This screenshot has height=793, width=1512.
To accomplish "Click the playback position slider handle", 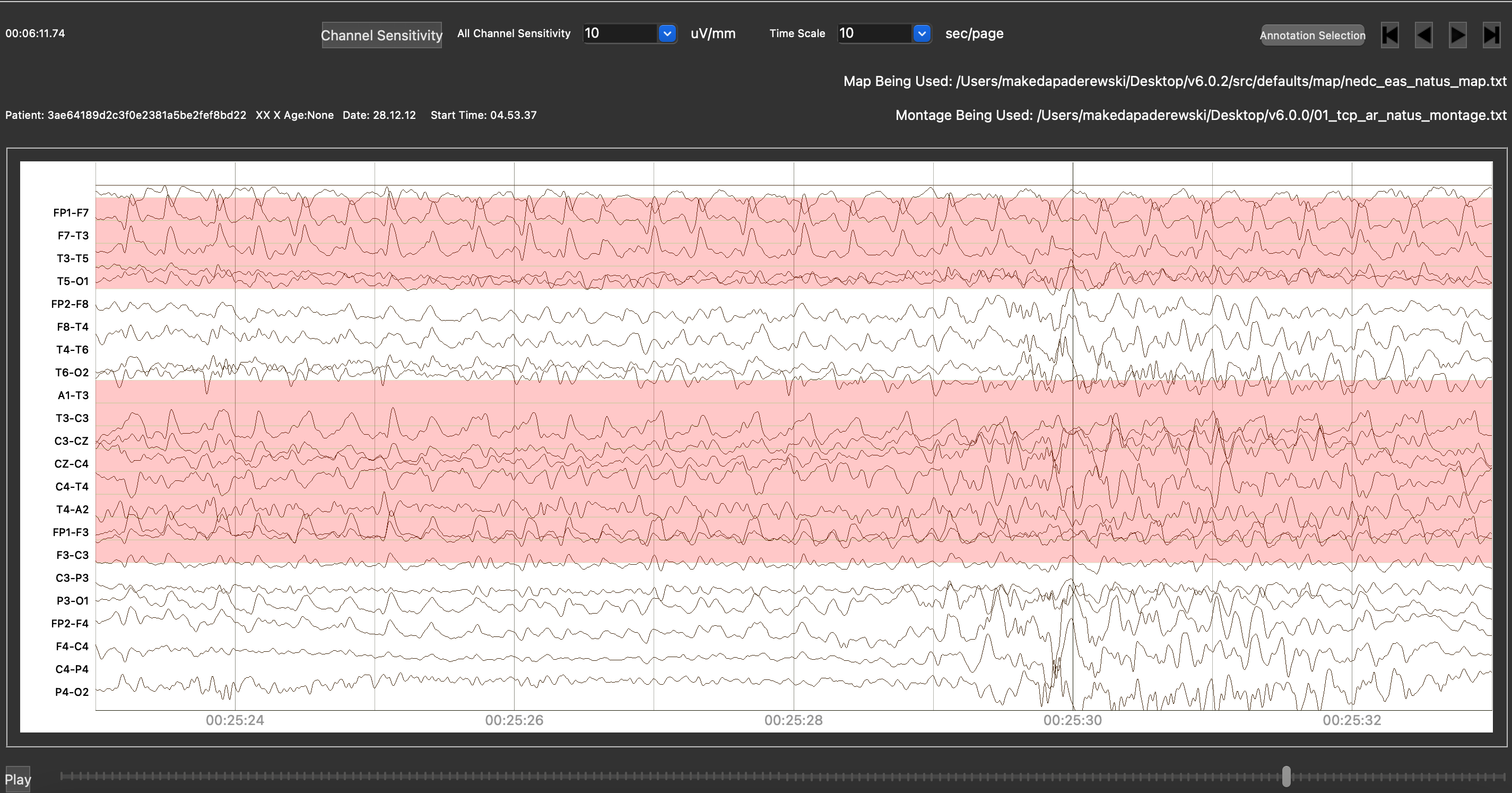I will click(x=1286, y=776).
